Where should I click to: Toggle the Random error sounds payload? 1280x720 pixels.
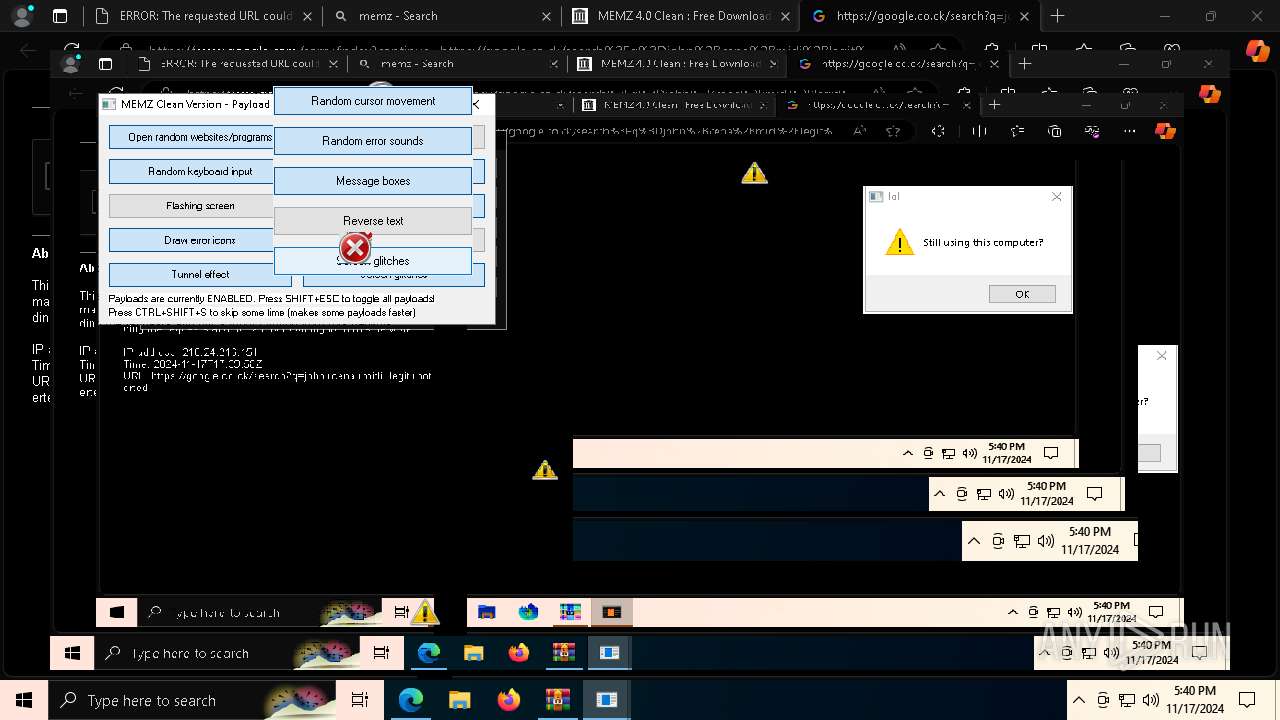coord(373,141)
